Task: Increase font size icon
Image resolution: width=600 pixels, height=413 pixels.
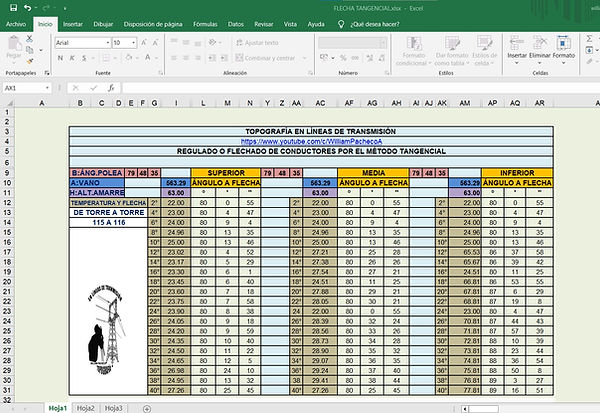Action: (x=144, y=42)
